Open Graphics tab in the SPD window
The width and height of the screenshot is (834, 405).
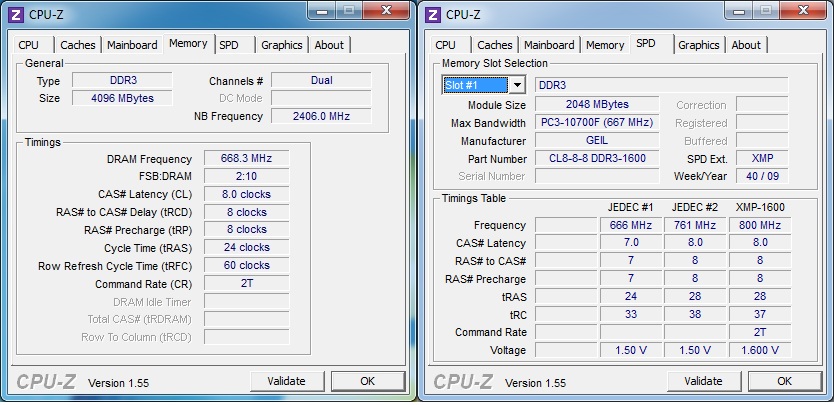[x=698, y=45]
